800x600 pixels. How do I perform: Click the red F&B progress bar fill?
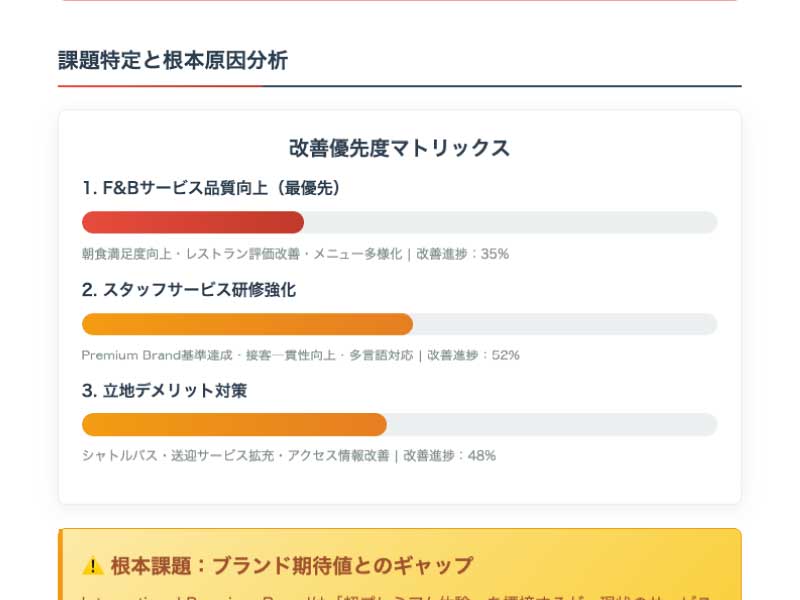(193, 222)
